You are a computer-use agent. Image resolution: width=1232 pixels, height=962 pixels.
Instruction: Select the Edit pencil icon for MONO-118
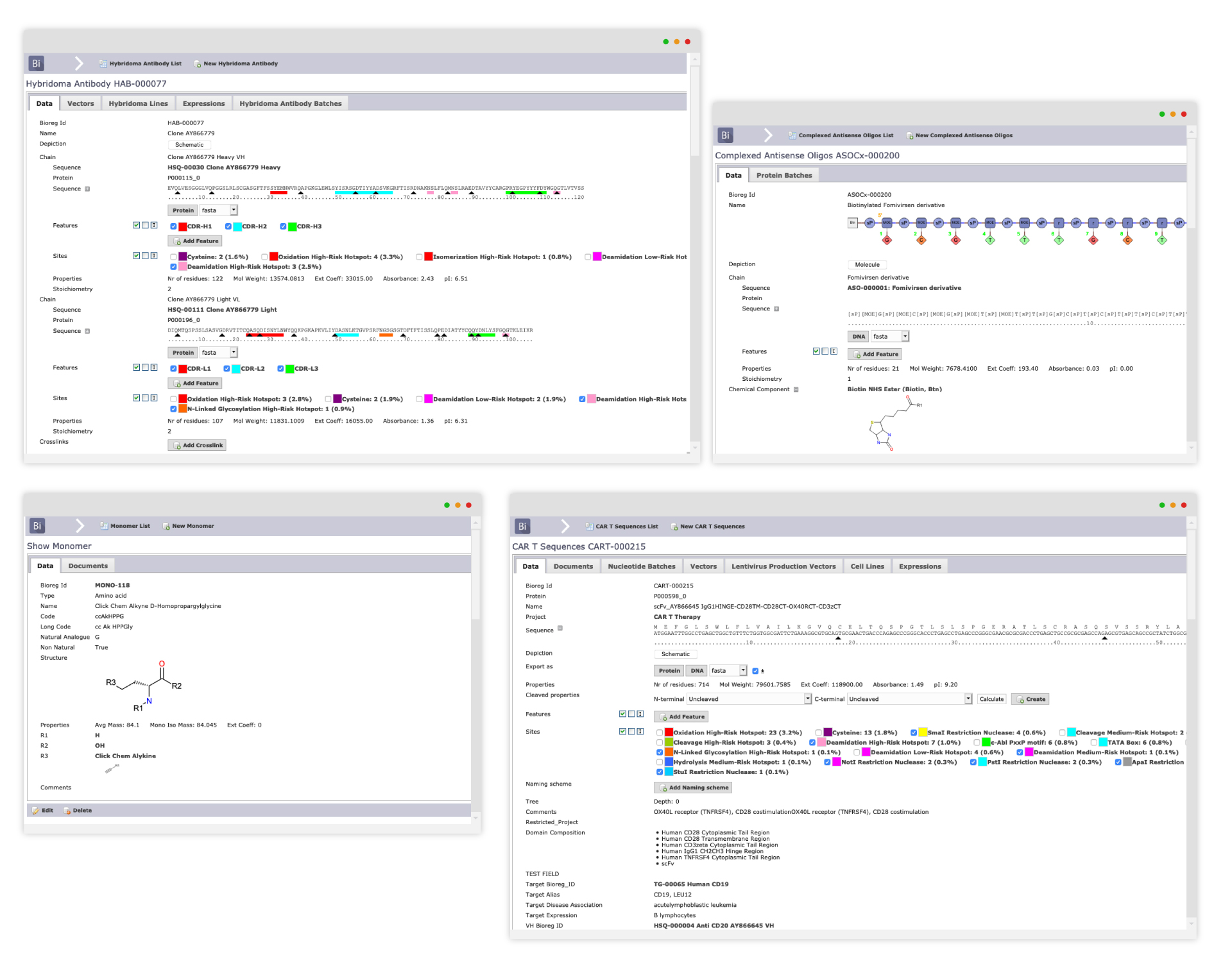tap(36, 810)
